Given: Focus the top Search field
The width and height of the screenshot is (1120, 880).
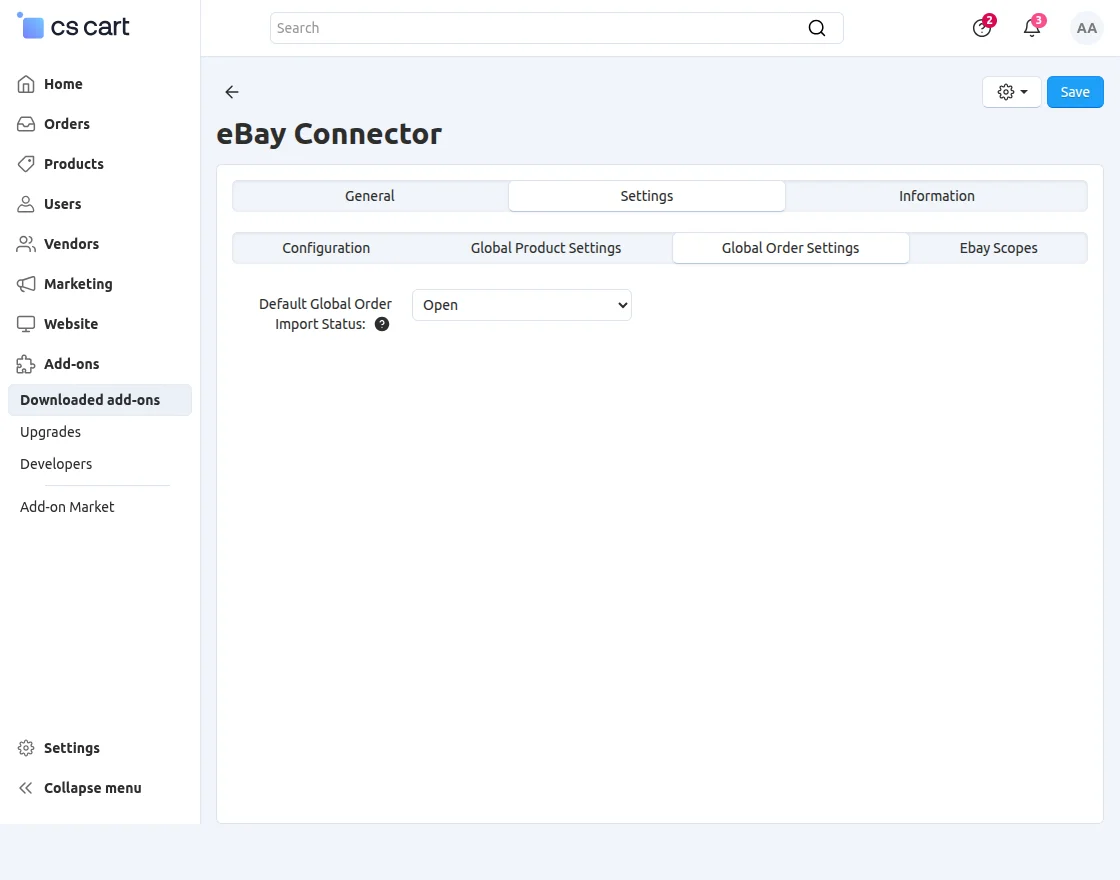Looking at the screenshot, I should click(x=556, y=28).
